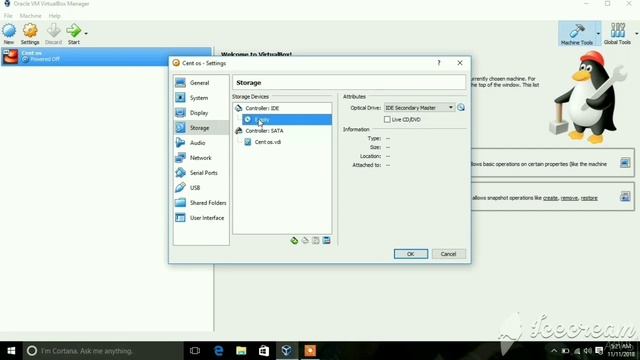Open the General settings category
The width and height of the screenshot is (640, 360).
(x=201, y=83)
